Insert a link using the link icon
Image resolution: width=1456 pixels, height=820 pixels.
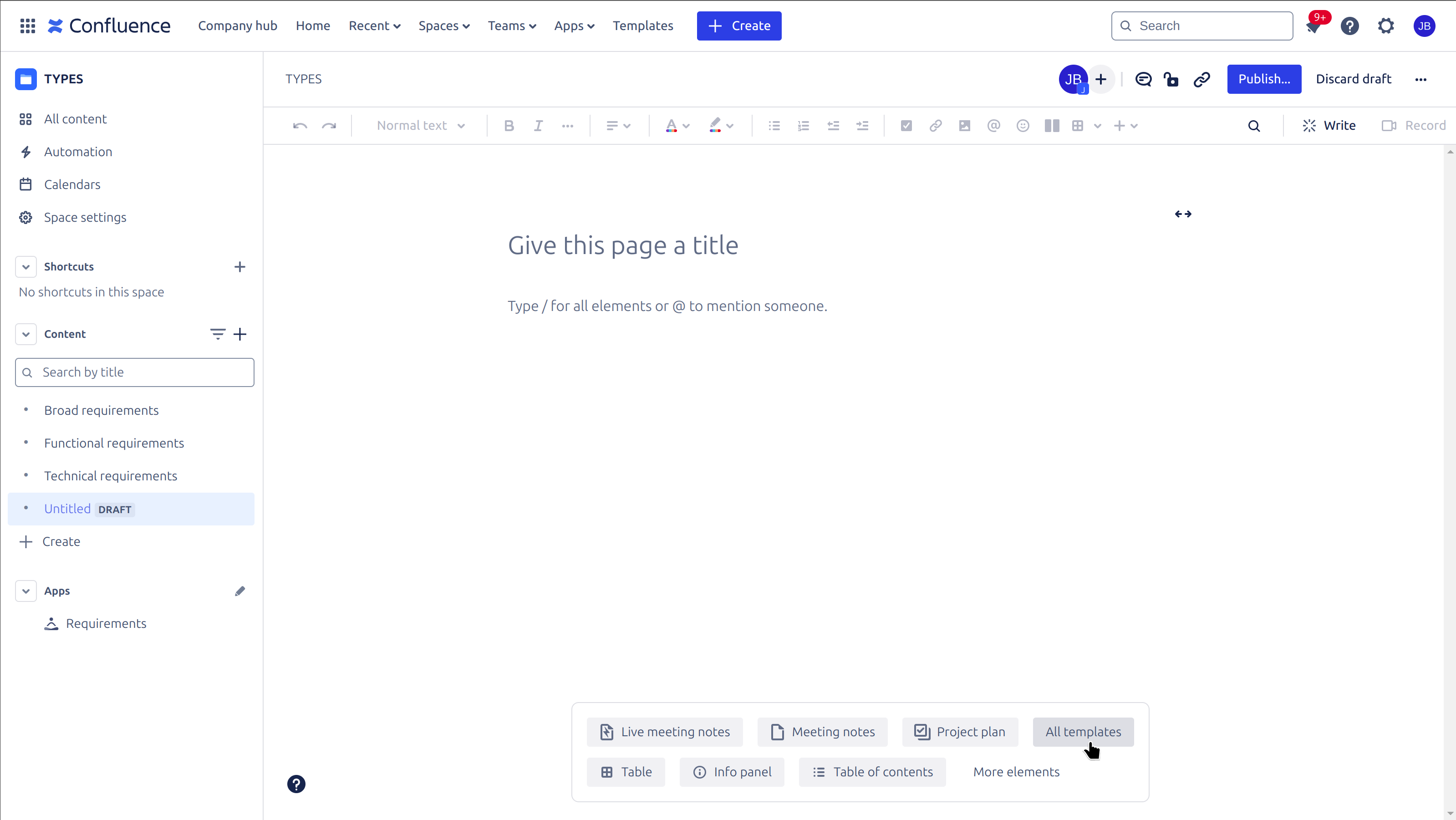pyautogui.click(x=935, y=126)
